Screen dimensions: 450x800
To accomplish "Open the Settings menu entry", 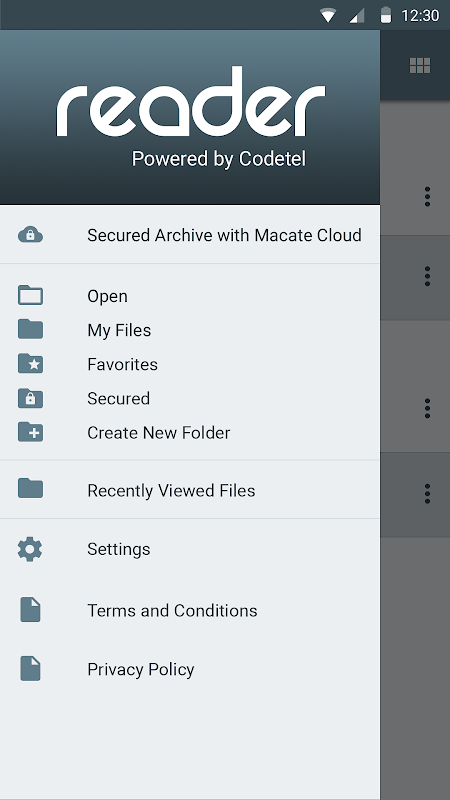I will coord(190,549).
